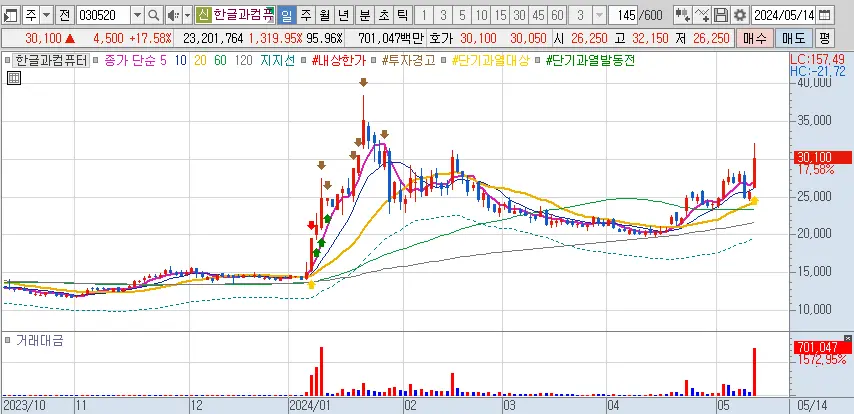Switch to the 초 second period tab

[x=383, y=15]
